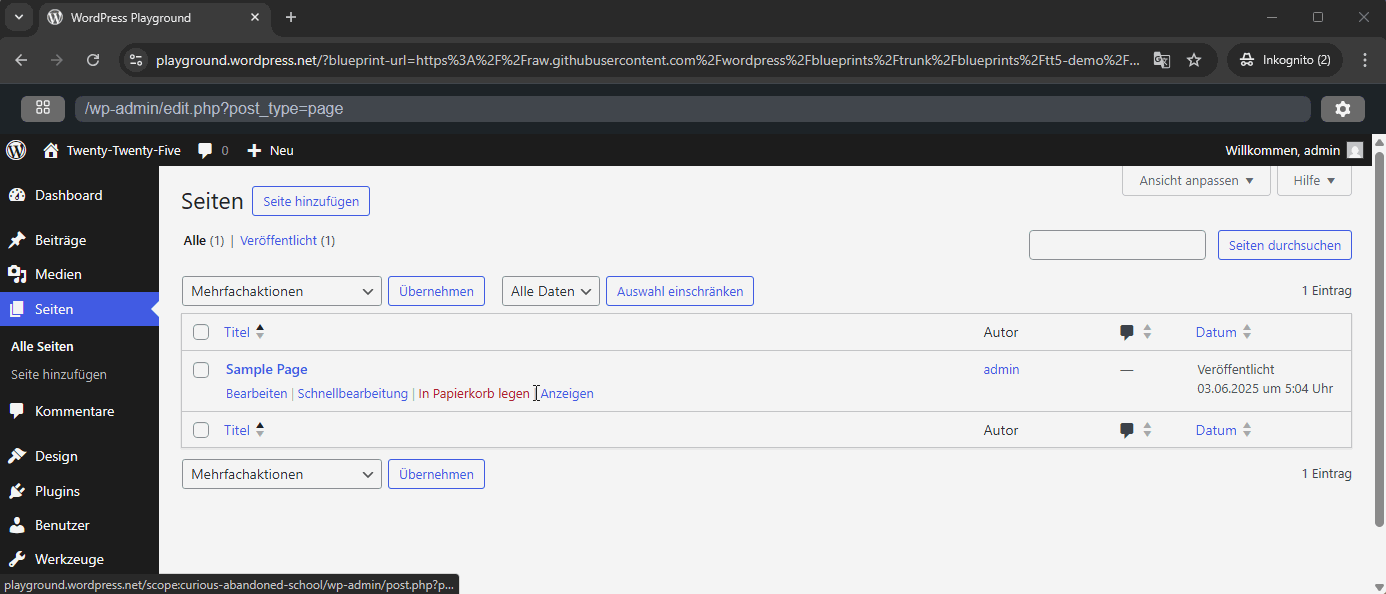Screen dimensions: 1386x594
Task: Click Schnellbearbeitung under Sample Page
Action: (353, 394)
